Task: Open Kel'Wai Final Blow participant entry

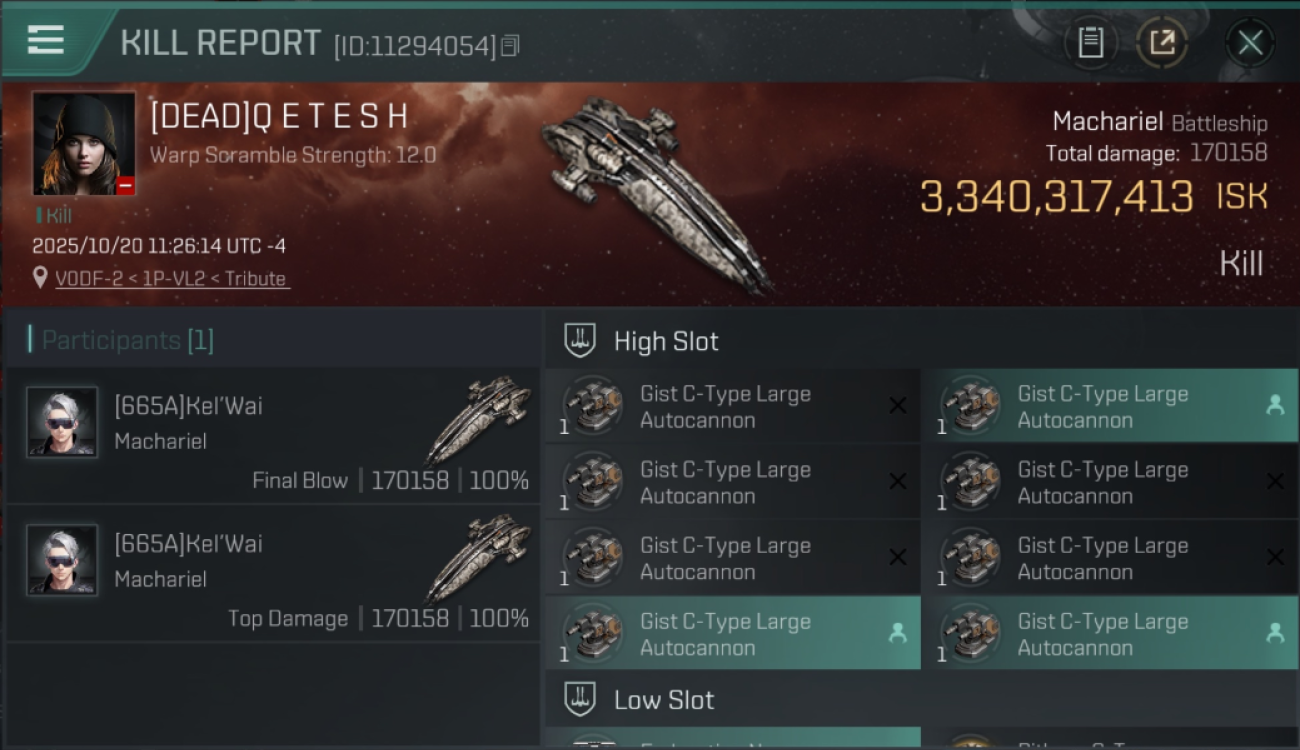Action: 273,436
